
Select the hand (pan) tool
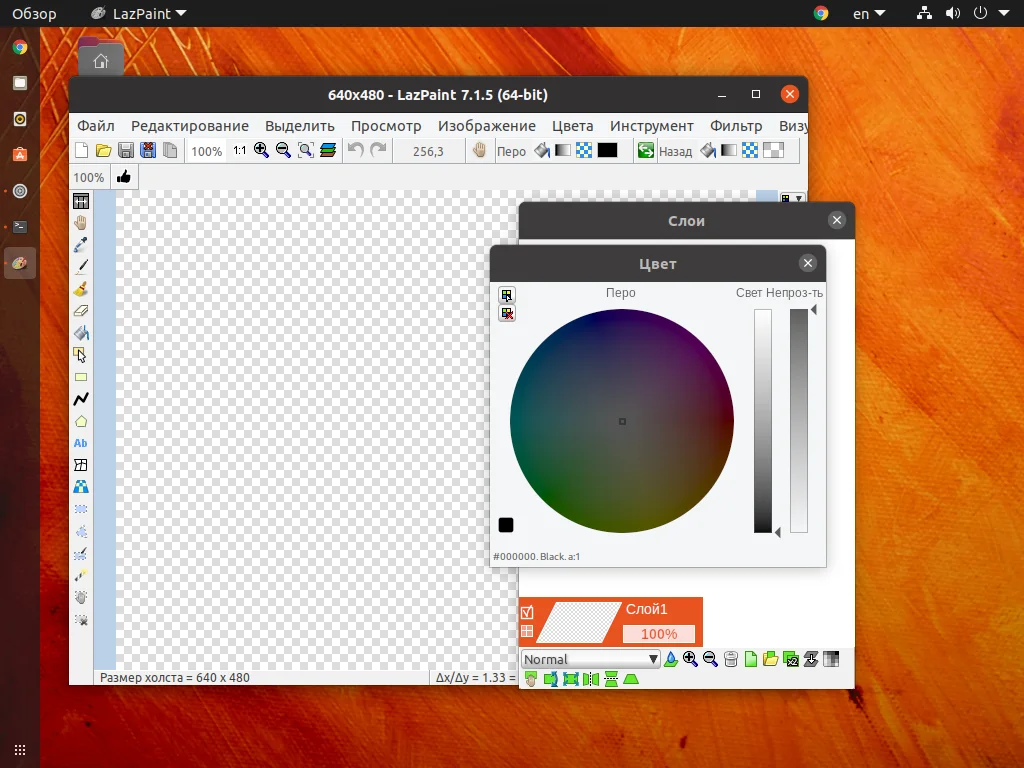[80, 222]
